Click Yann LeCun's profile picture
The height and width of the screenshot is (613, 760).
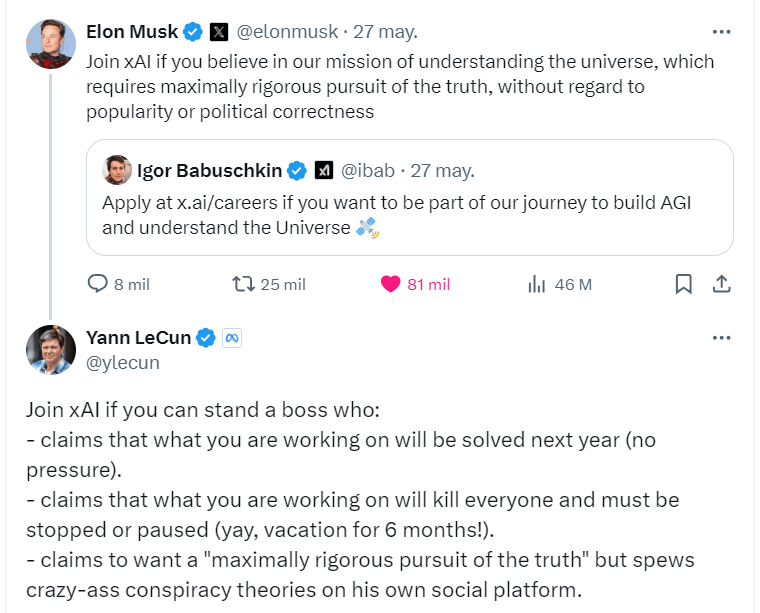click(51, 350)
